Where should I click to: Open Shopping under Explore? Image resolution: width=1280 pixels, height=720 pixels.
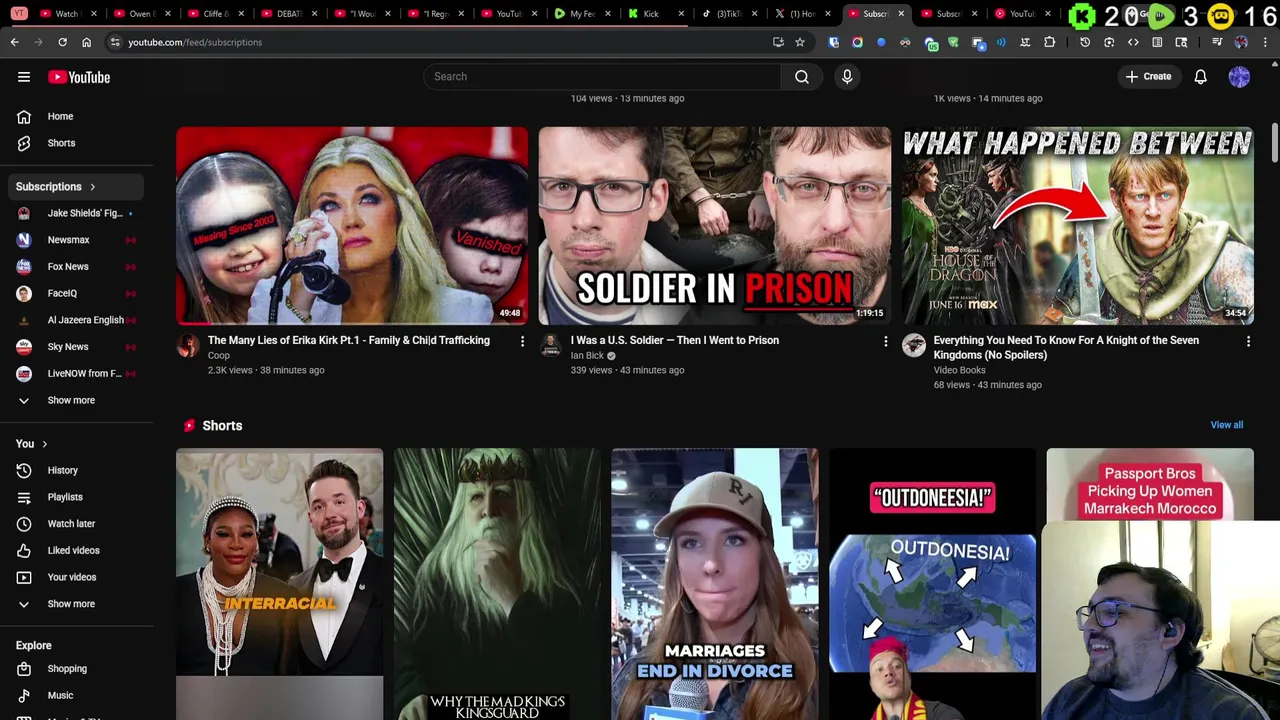click(76, 669)
